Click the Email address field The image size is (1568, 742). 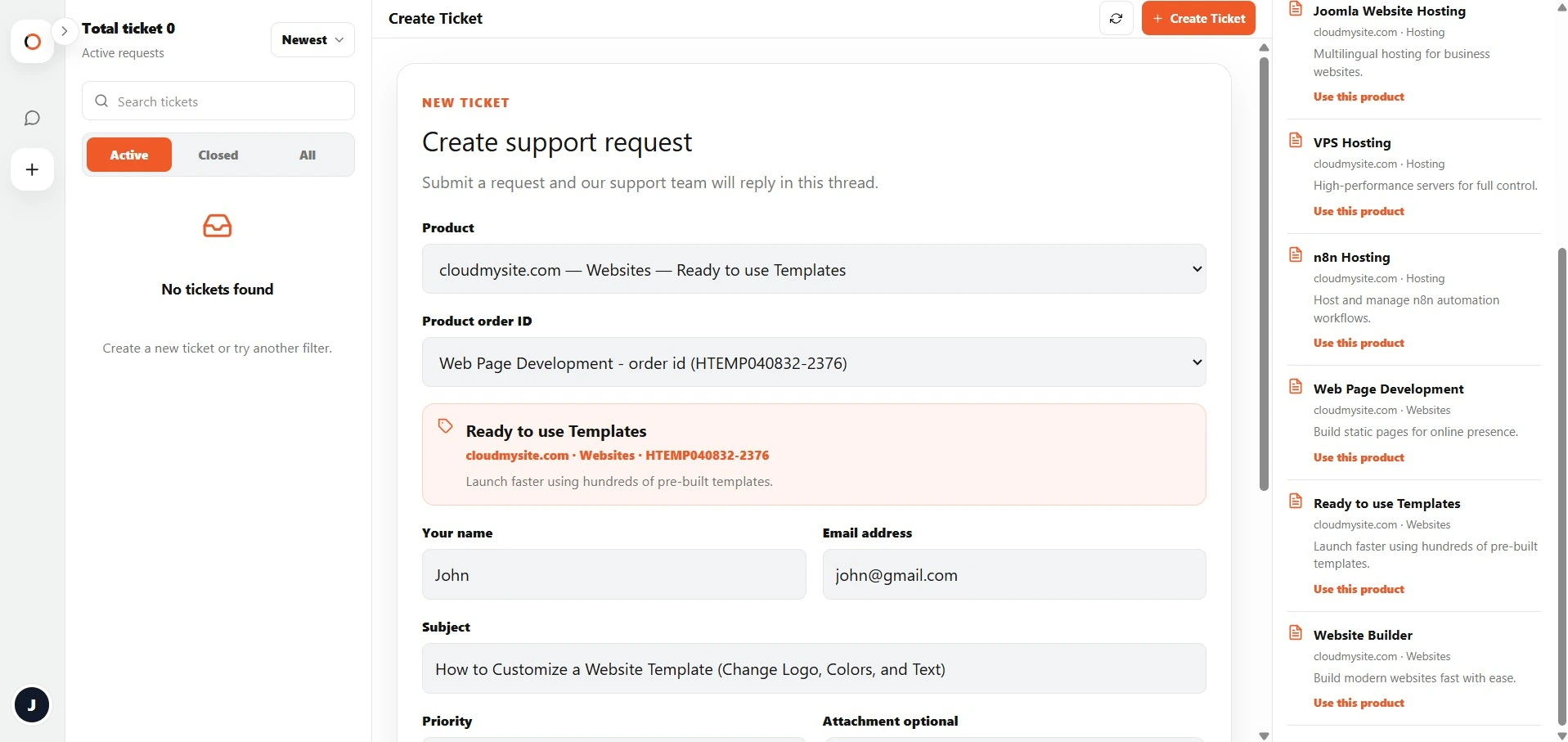pos(1014,574)
